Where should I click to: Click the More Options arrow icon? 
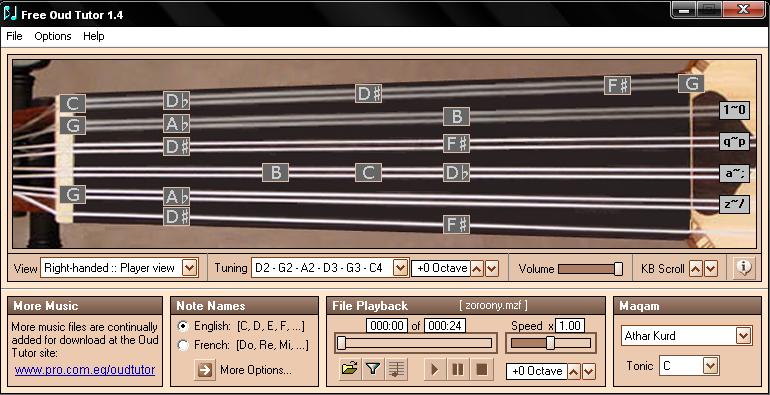pyautogui.click(x=205, y=369)
